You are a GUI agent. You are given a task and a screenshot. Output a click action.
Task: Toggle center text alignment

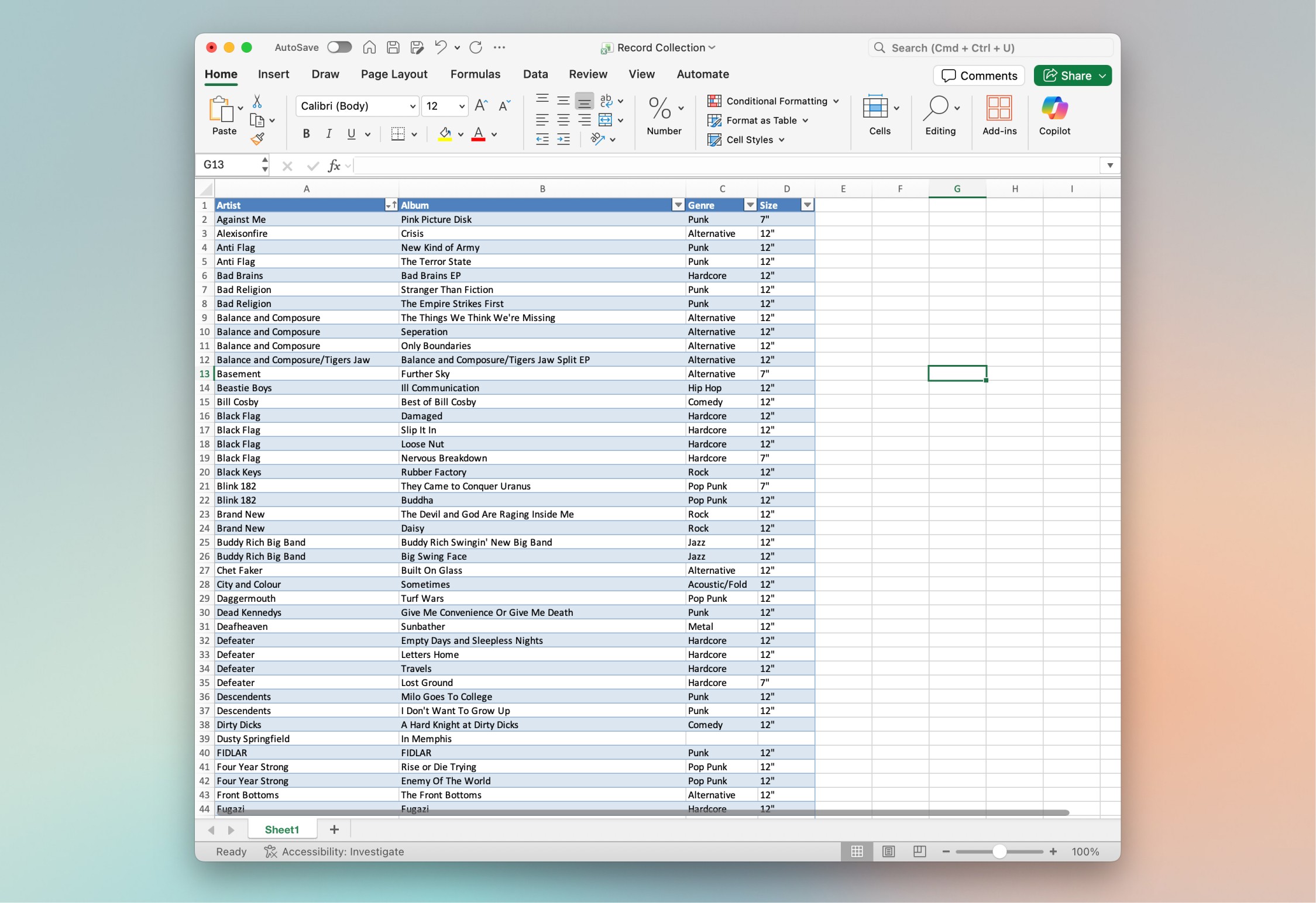(563, 120)
